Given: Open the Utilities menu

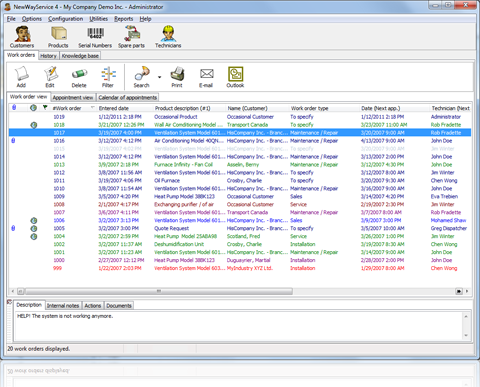Looking at the screenshot, I should 98,19.
